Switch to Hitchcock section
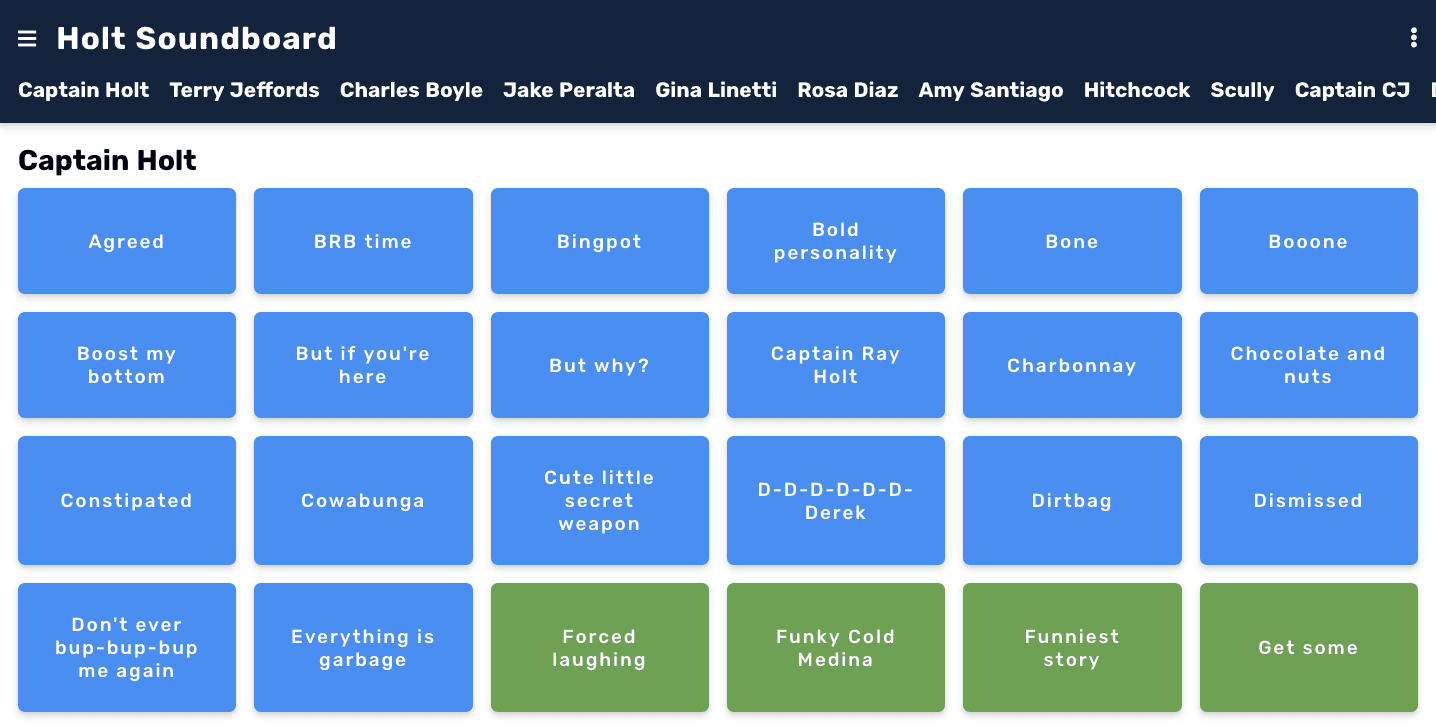The height and width of the screenshot is (727, 1436). point(1136,90)
